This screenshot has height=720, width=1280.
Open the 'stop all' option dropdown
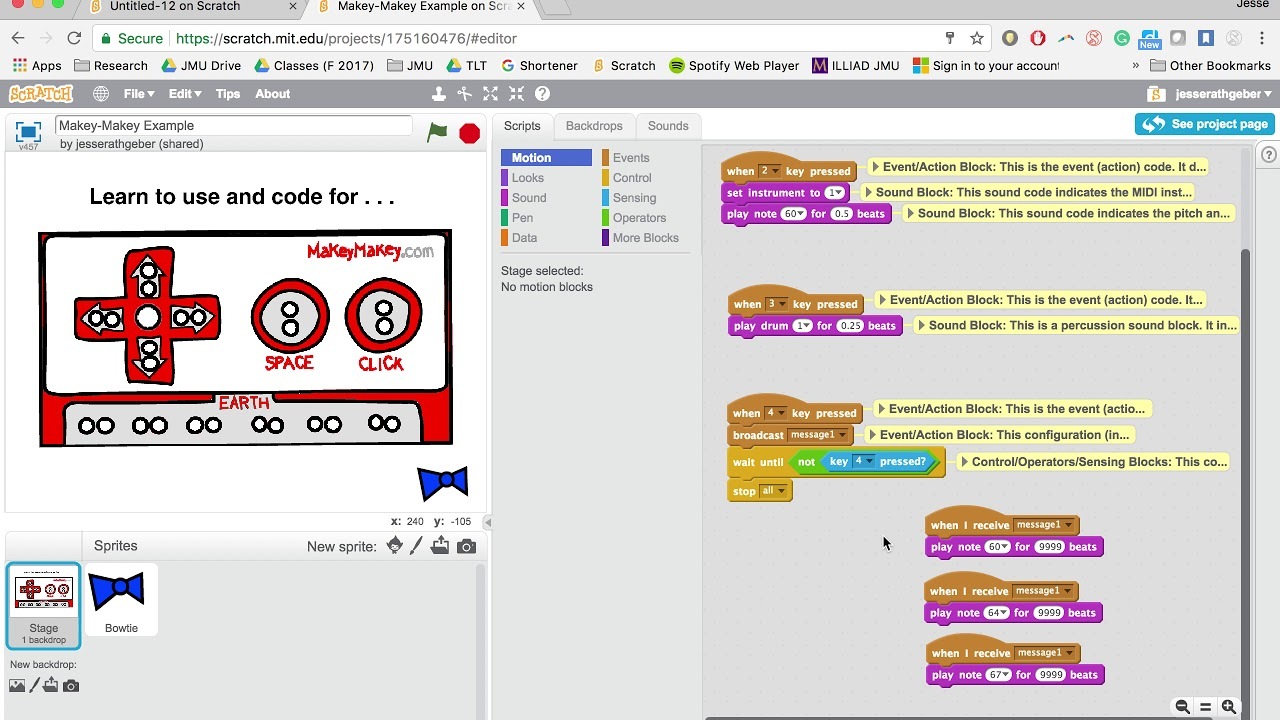(x=774, y=491)
